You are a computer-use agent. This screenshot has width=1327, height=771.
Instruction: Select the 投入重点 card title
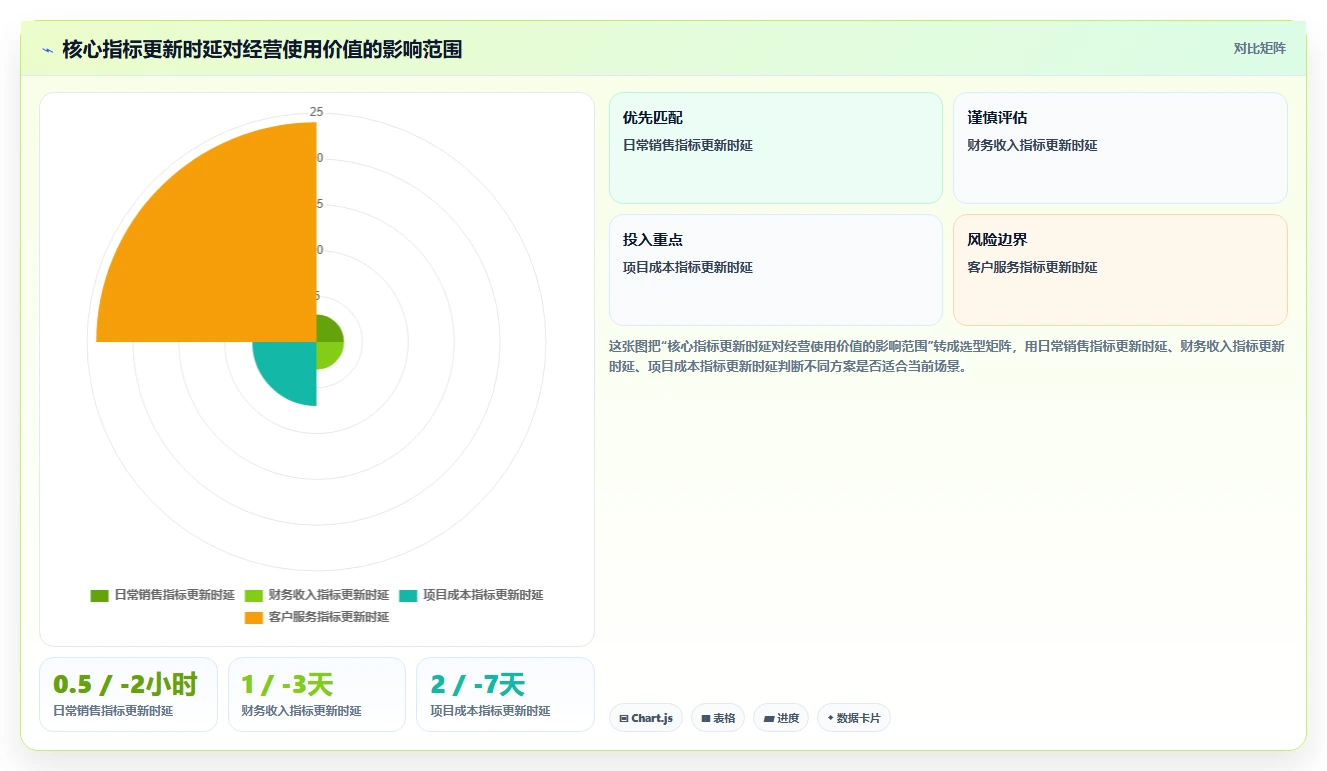pos(653,240)
